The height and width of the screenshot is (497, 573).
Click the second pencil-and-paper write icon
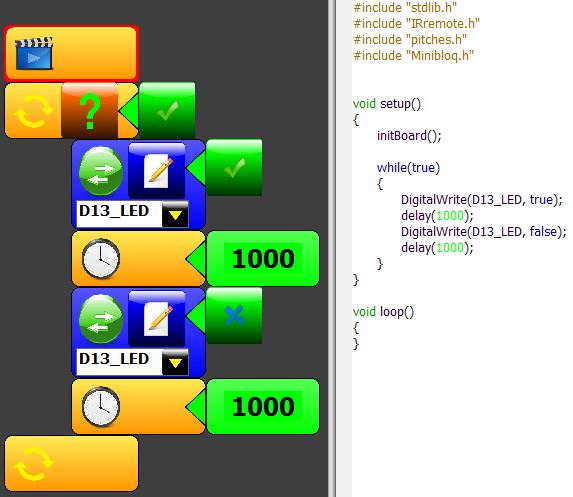[x=157, y=319]
